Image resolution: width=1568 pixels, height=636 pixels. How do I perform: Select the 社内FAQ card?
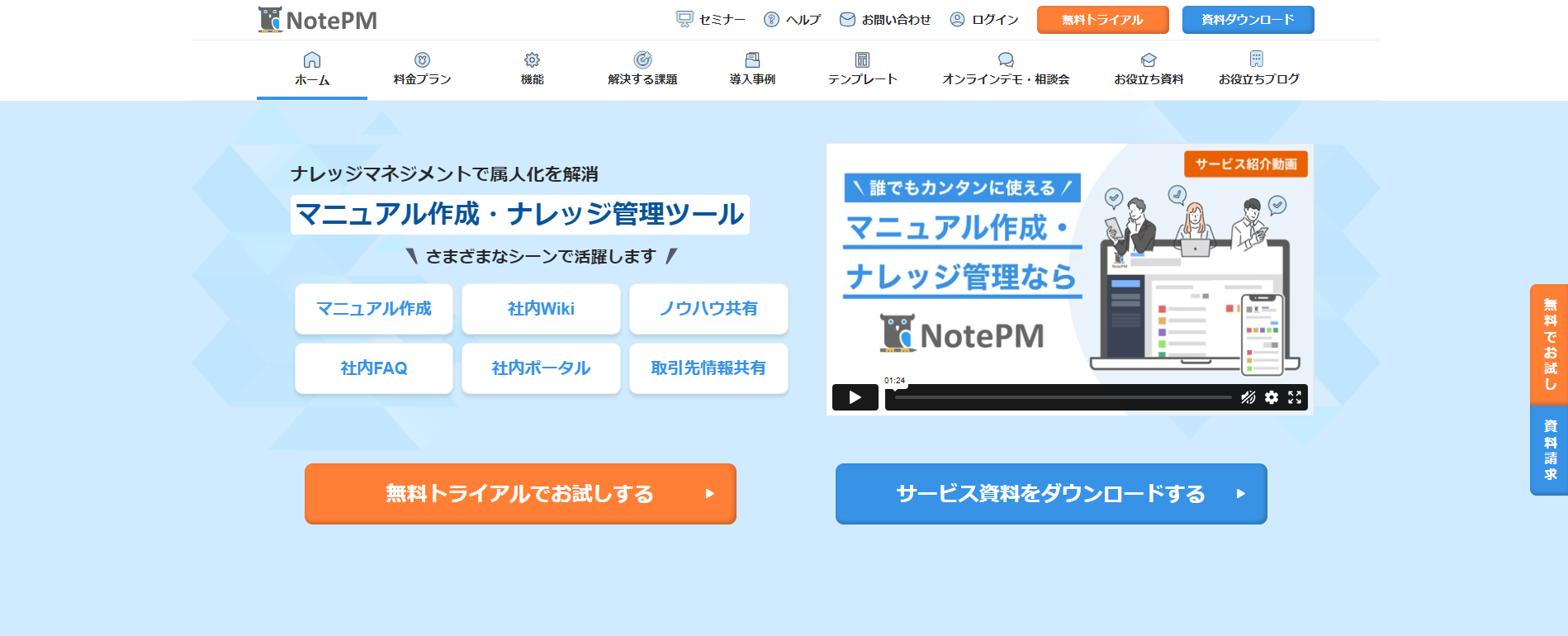point(374,368)
